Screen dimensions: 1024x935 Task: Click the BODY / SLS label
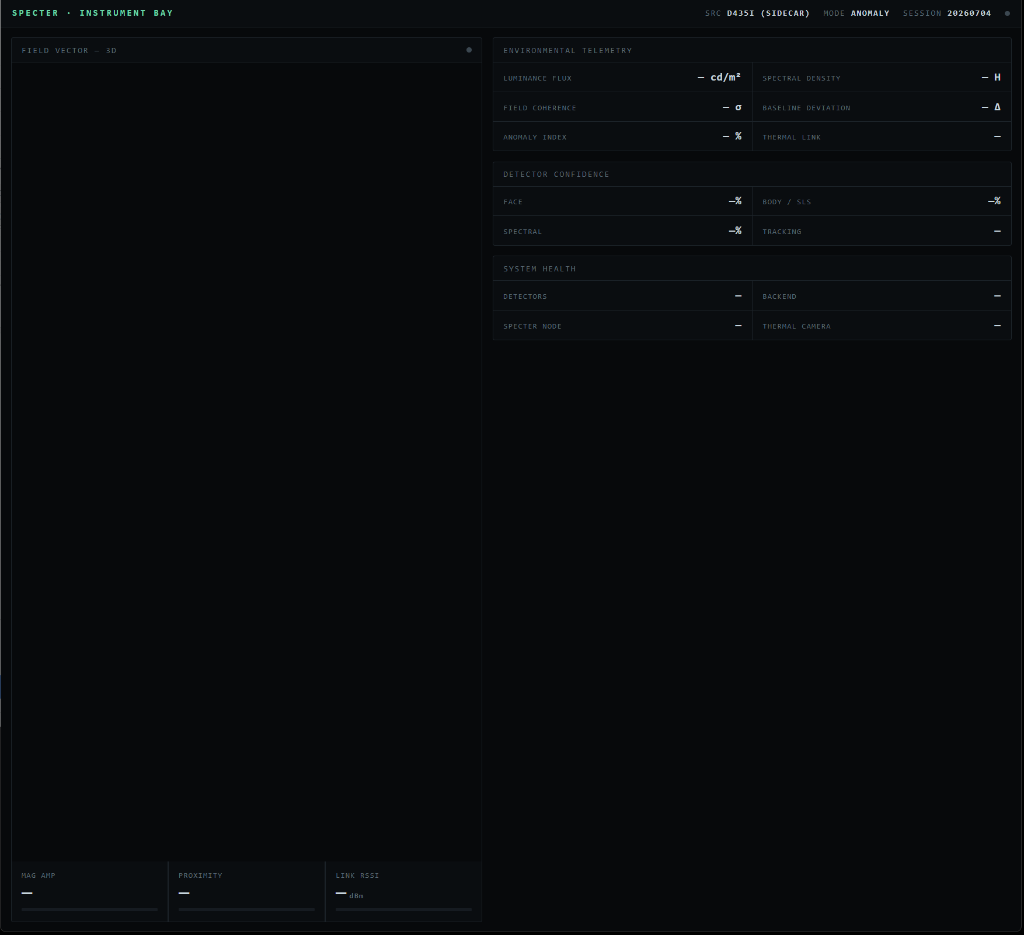tap(787, 202)
